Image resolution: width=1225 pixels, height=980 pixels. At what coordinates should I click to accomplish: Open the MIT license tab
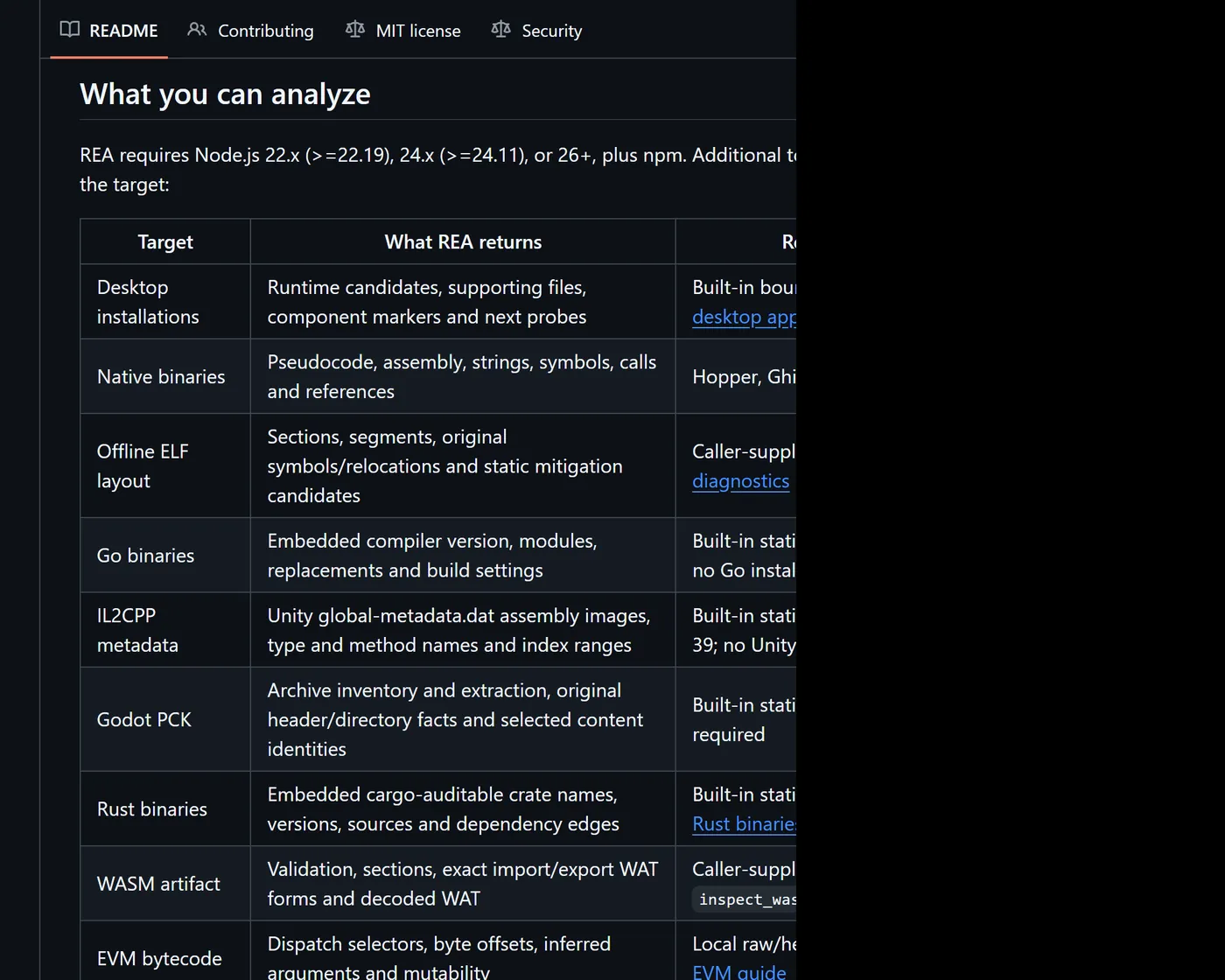coord(402,30)
